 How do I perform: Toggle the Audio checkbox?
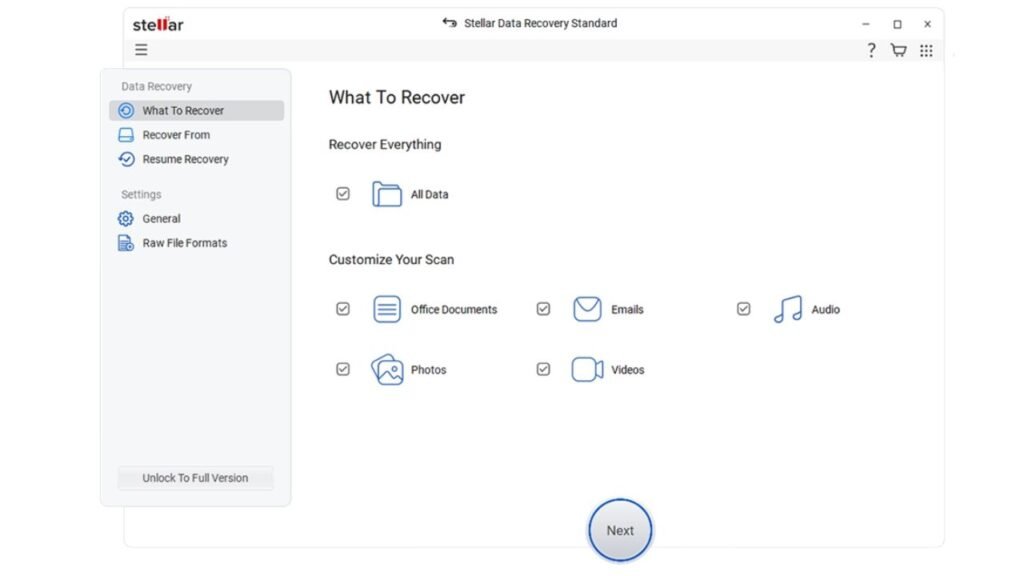(x=743, y=309)
